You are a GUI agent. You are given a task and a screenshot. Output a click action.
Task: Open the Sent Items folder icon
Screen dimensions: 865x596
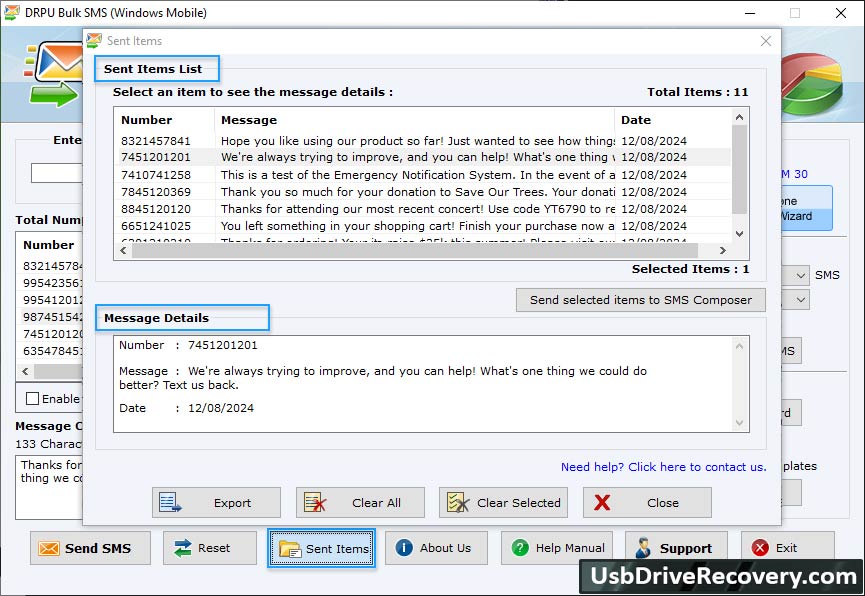click(290, 549)
